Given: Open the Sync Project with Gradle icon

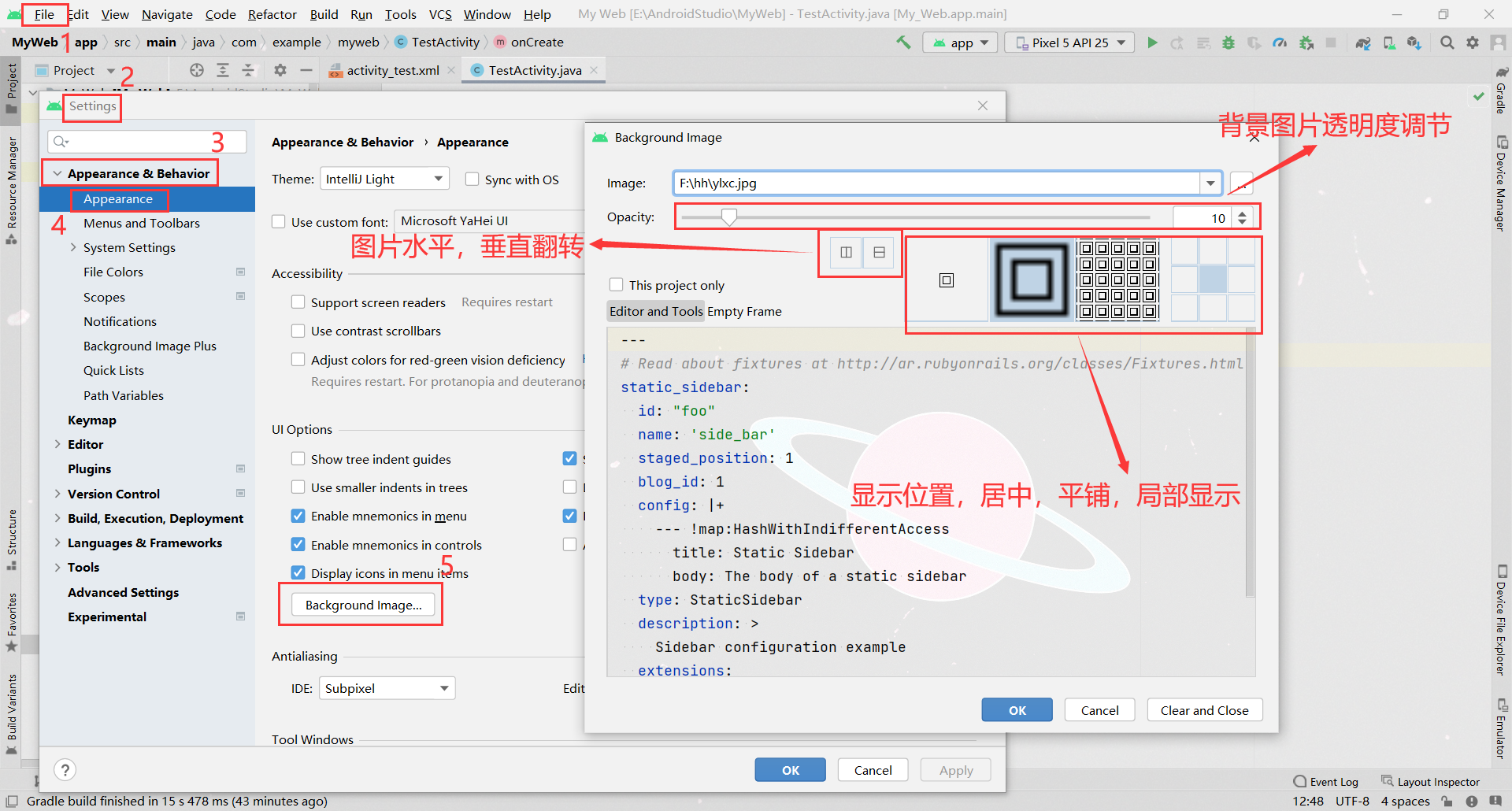Looking at the screenshot, I should click(x=1363, y=43).
